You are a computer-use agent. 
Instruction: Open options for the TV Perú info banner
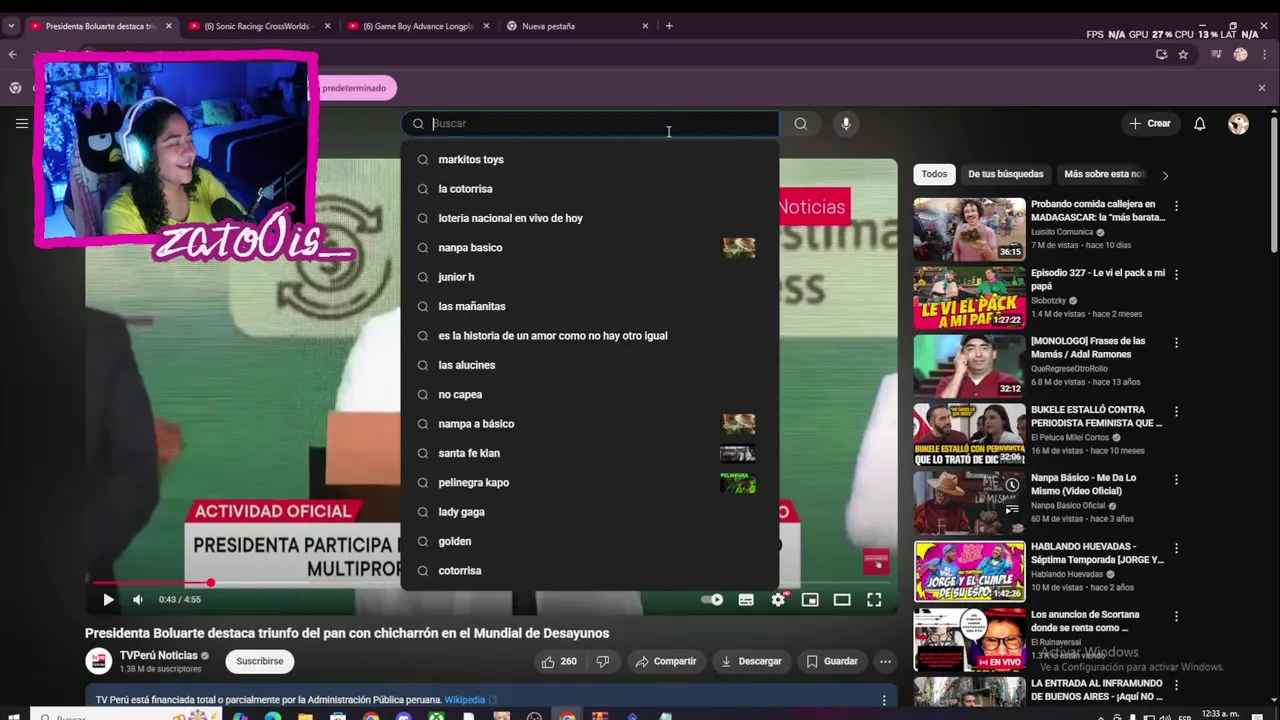884,700
